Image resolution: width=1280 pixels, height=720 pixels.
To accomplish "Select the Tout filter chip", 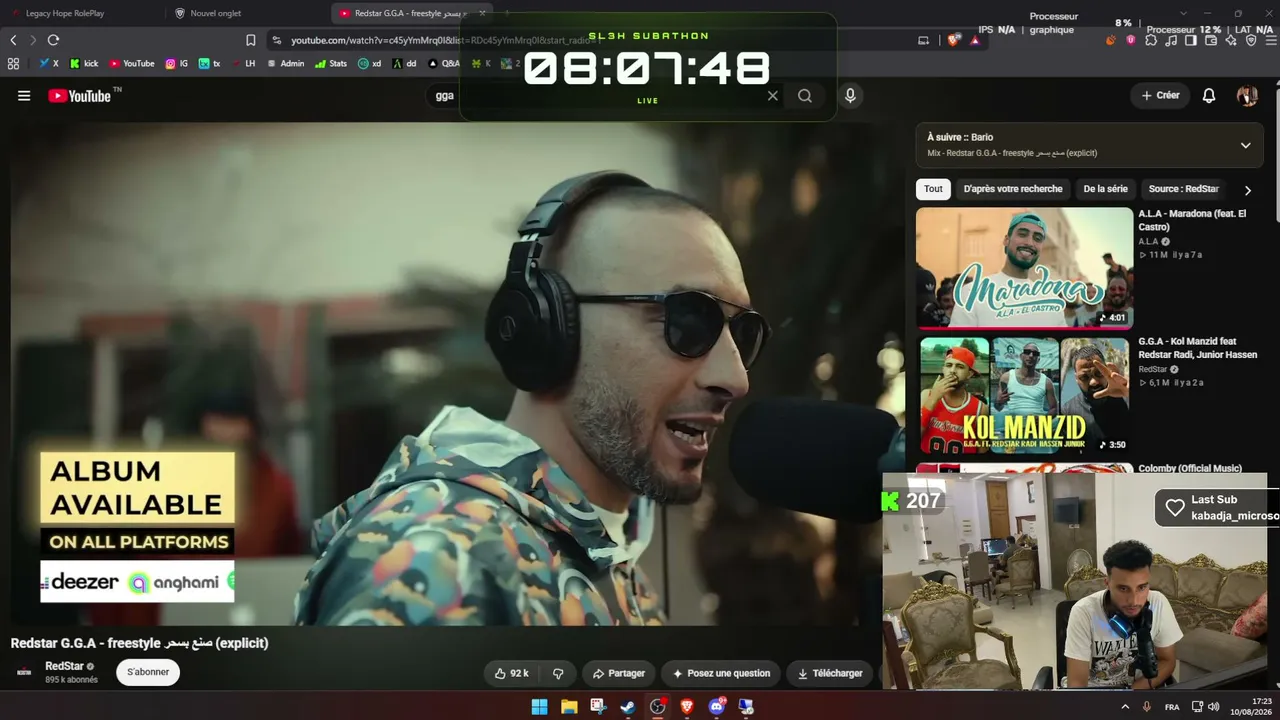I will pos(933,189).
